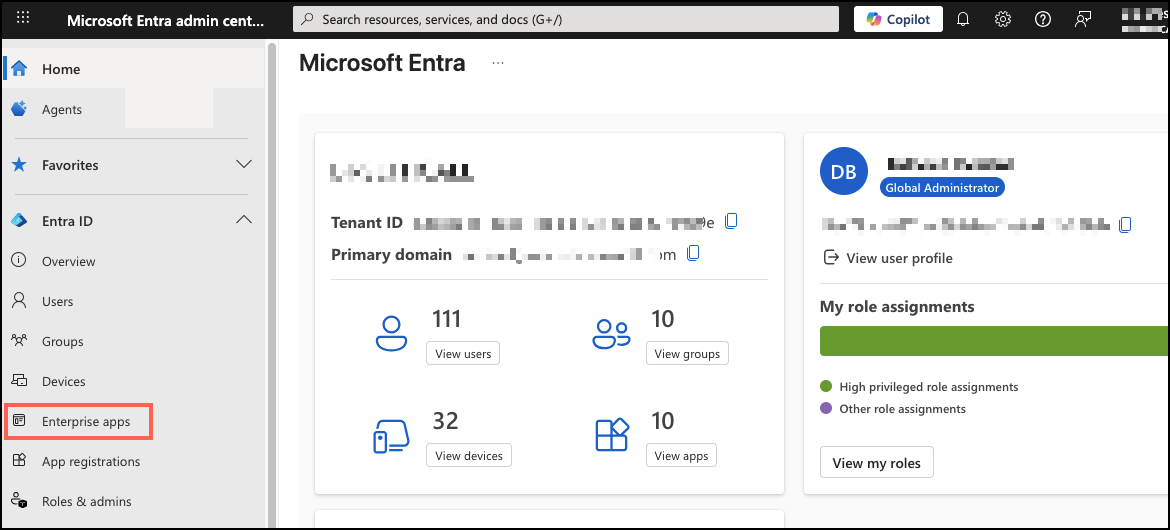Click the sidebar vertical scrollbar
1170x530 pixels.
click(272, 284)
